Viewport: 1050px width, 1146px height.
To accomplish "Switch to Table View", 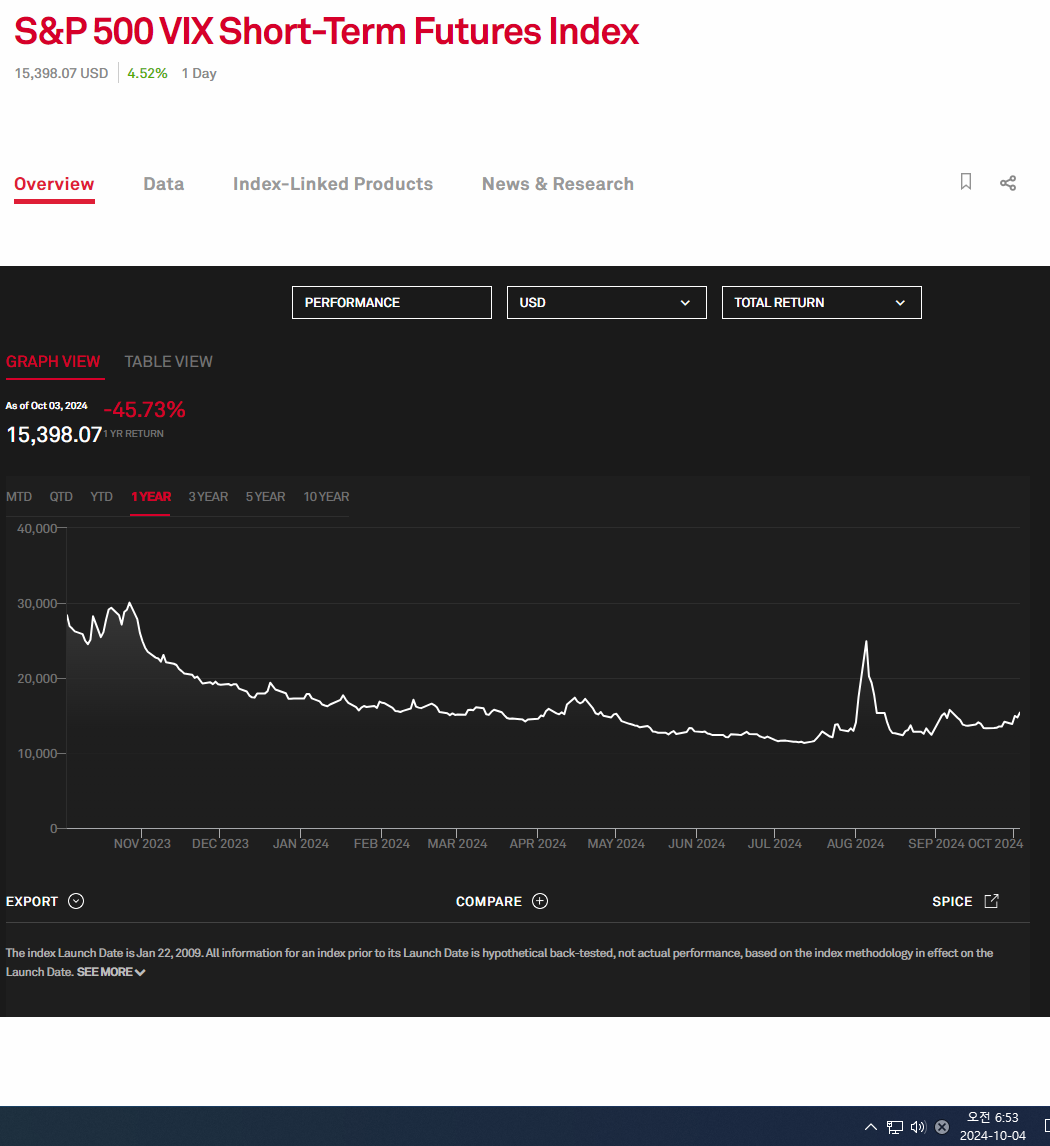I will (x=168, y=361).
